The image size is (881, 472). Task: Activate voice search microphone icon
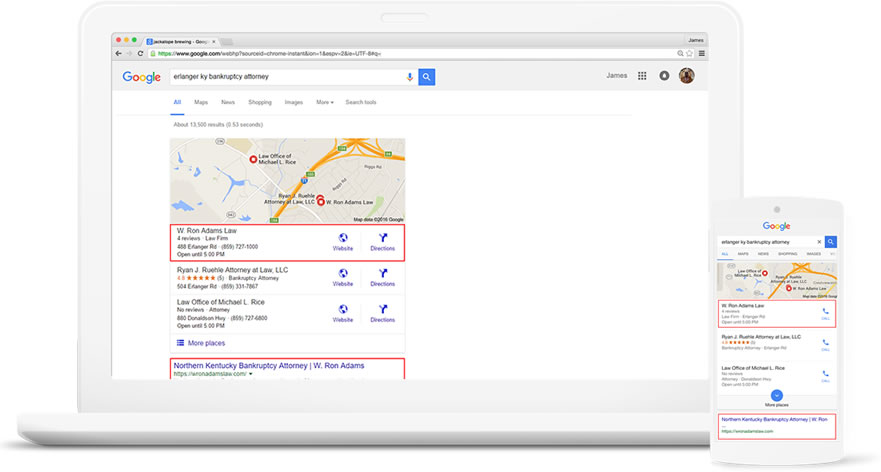click(x=410, y=76)
